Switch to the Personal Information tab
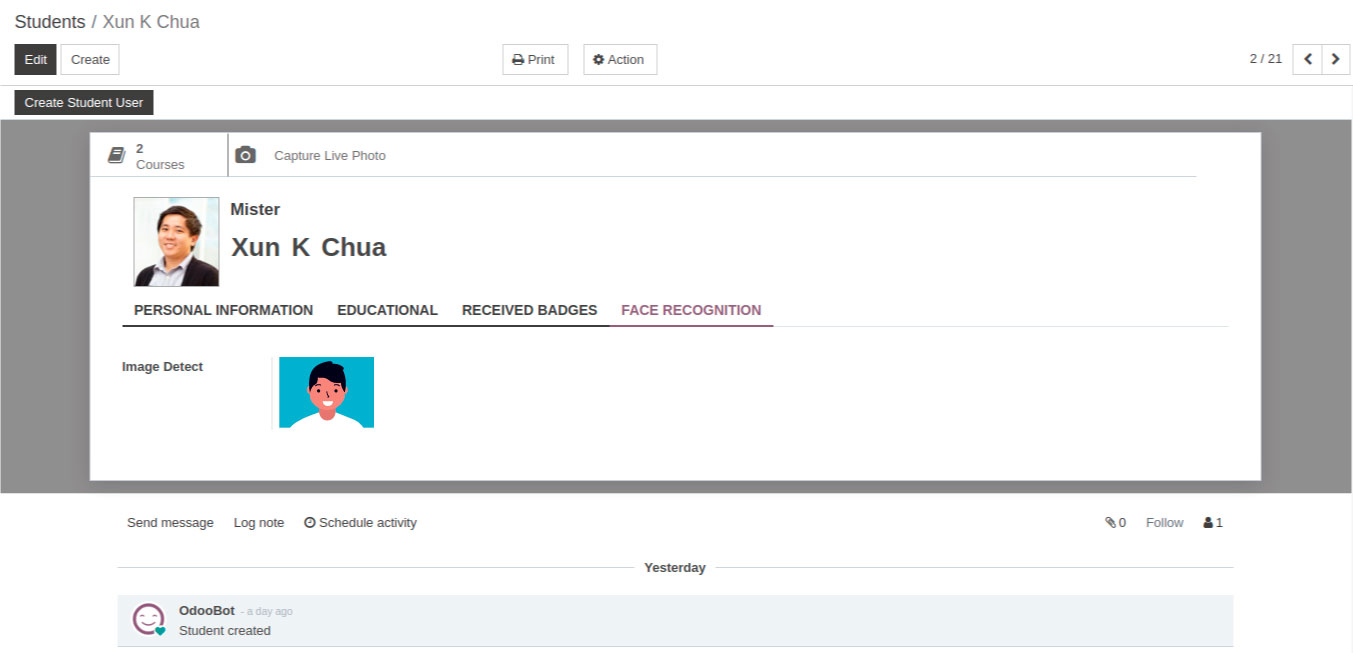The height and width of the screenshot is (653, 1353). click(223, 310)
